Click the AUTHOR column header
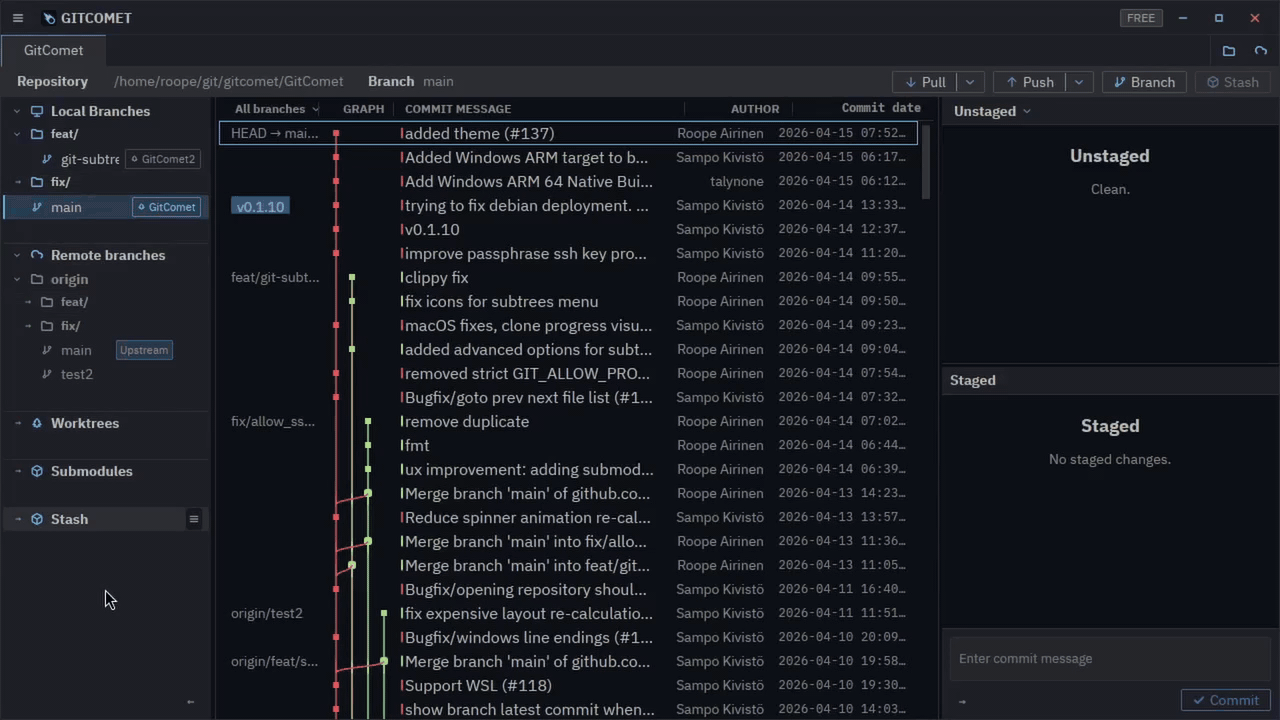Screen dimensions: 1280x720 coord(755,109)
